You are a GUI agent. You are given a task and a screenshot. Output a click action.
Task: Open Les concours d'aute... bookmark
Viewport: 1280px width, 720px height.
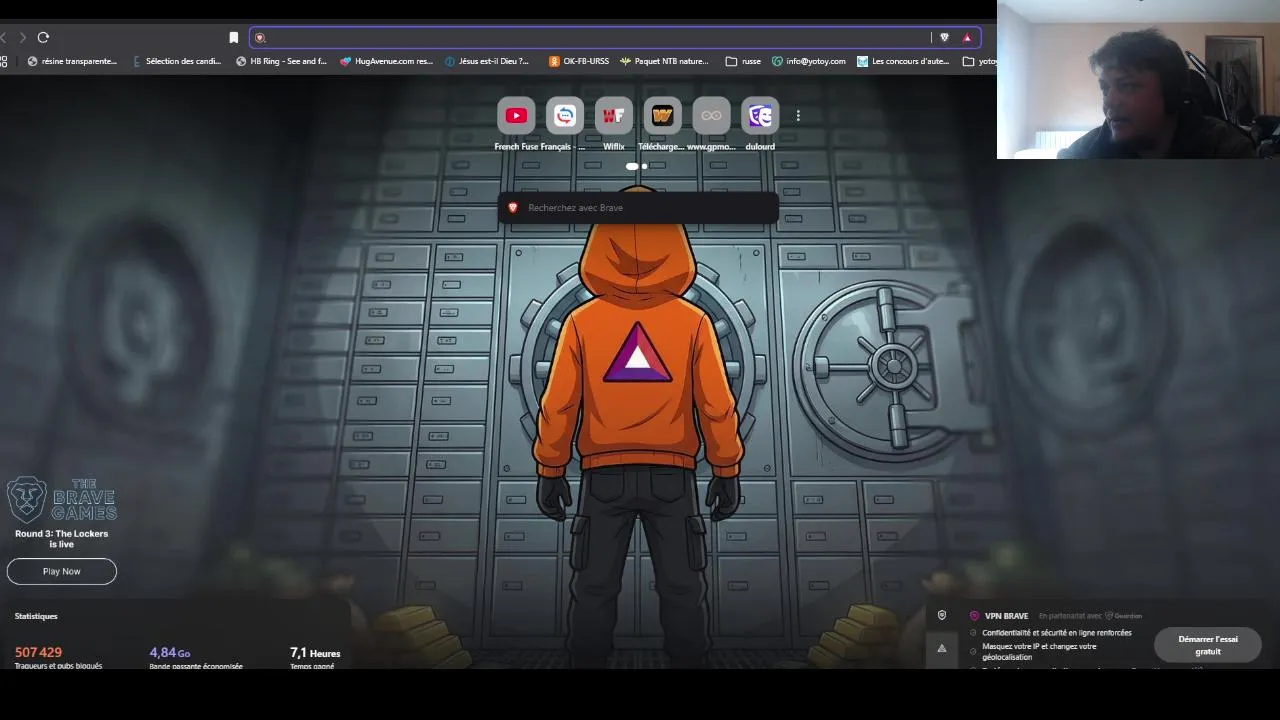coord(903,61)
